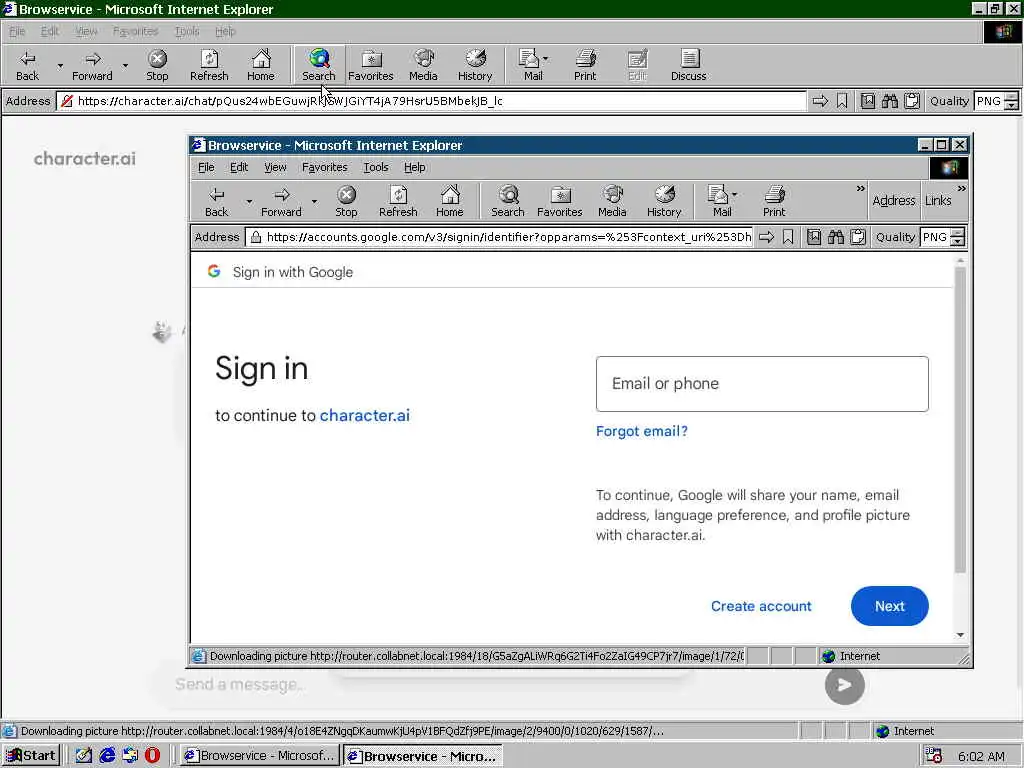Open History in the Google sign-in window toolbar
The height and width of the screenshot is (768, 1024).
click(664, 201)
